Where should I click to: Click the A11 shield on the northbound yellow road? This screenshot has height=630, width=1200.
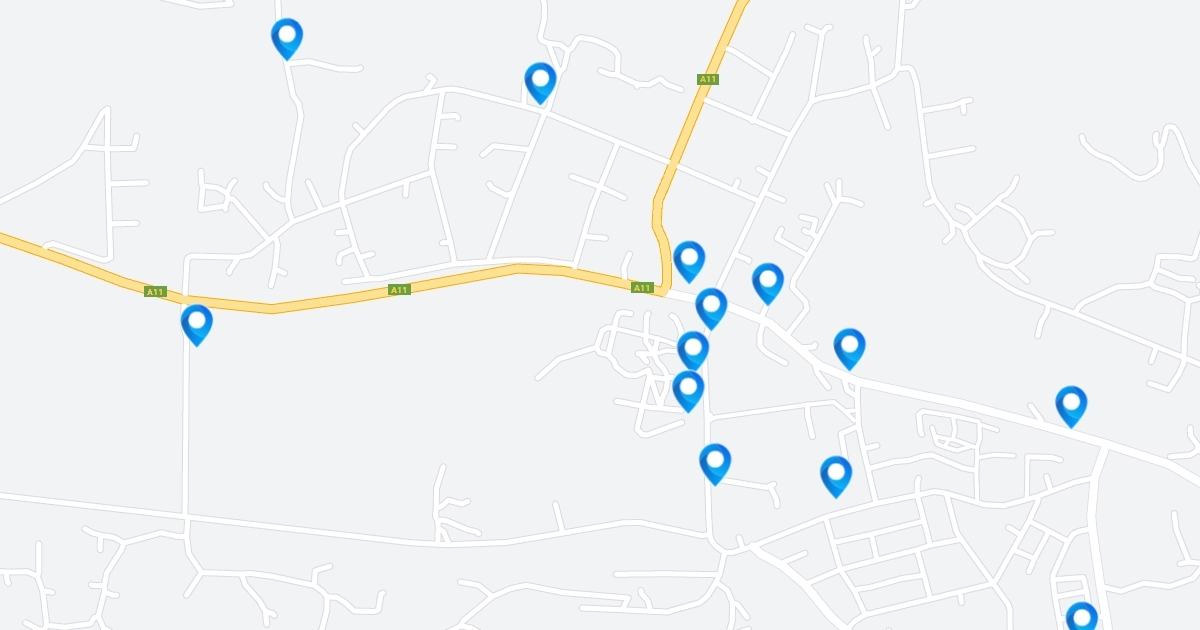point(708,79)
